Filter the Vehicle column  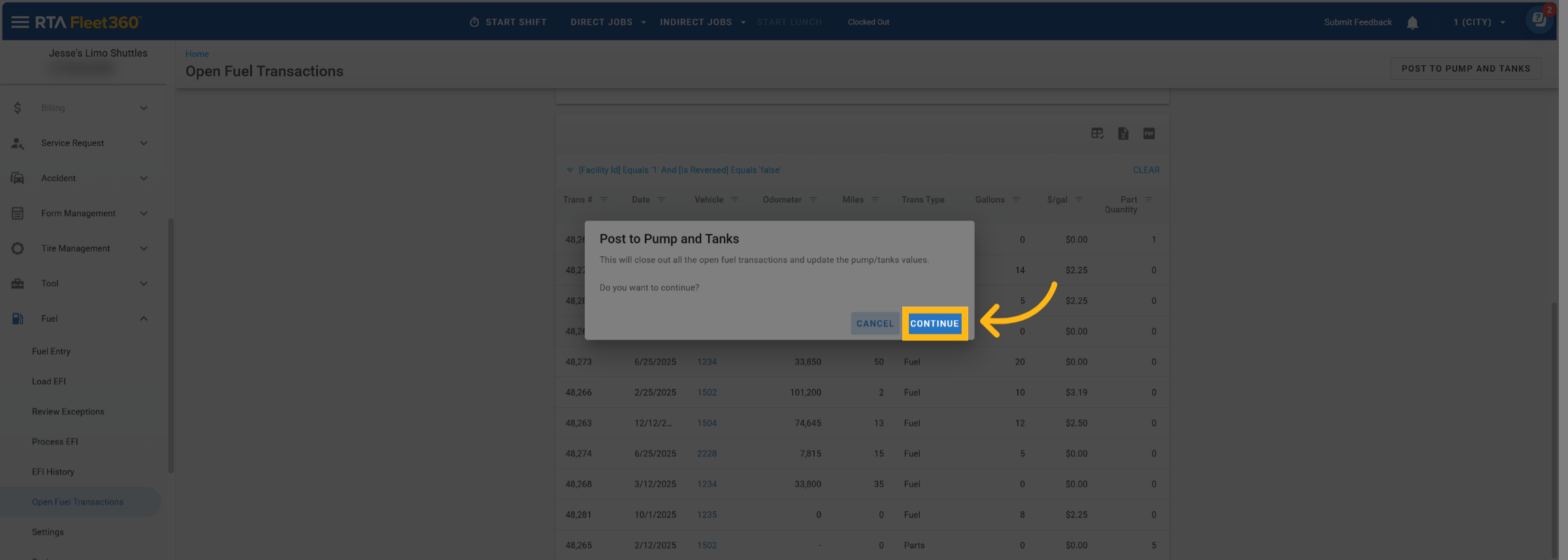(734, 200)
